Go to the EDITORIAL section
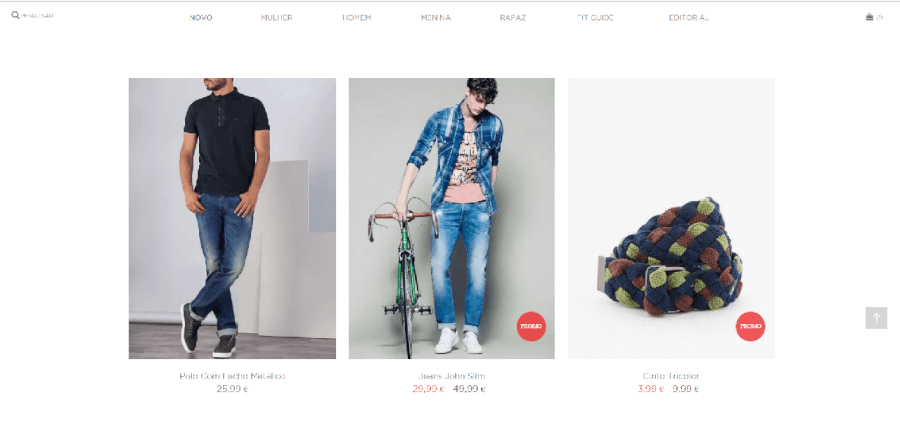This screenshot has height=428, width=900. pos(689,18)
